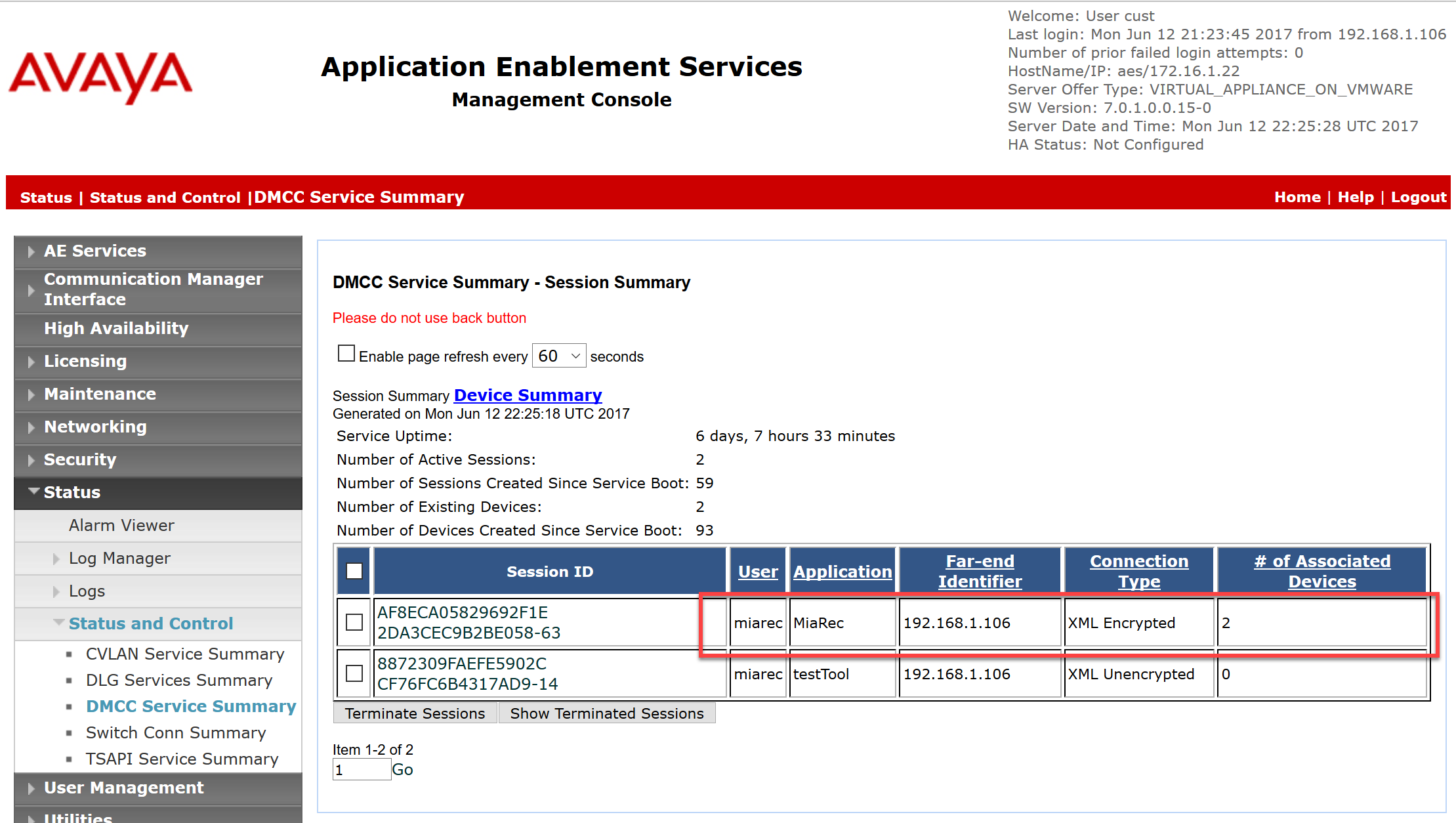Sort by # of Associated Devices column
1456x823 pixels.
pyautogui.click(x=1322, y=572)
